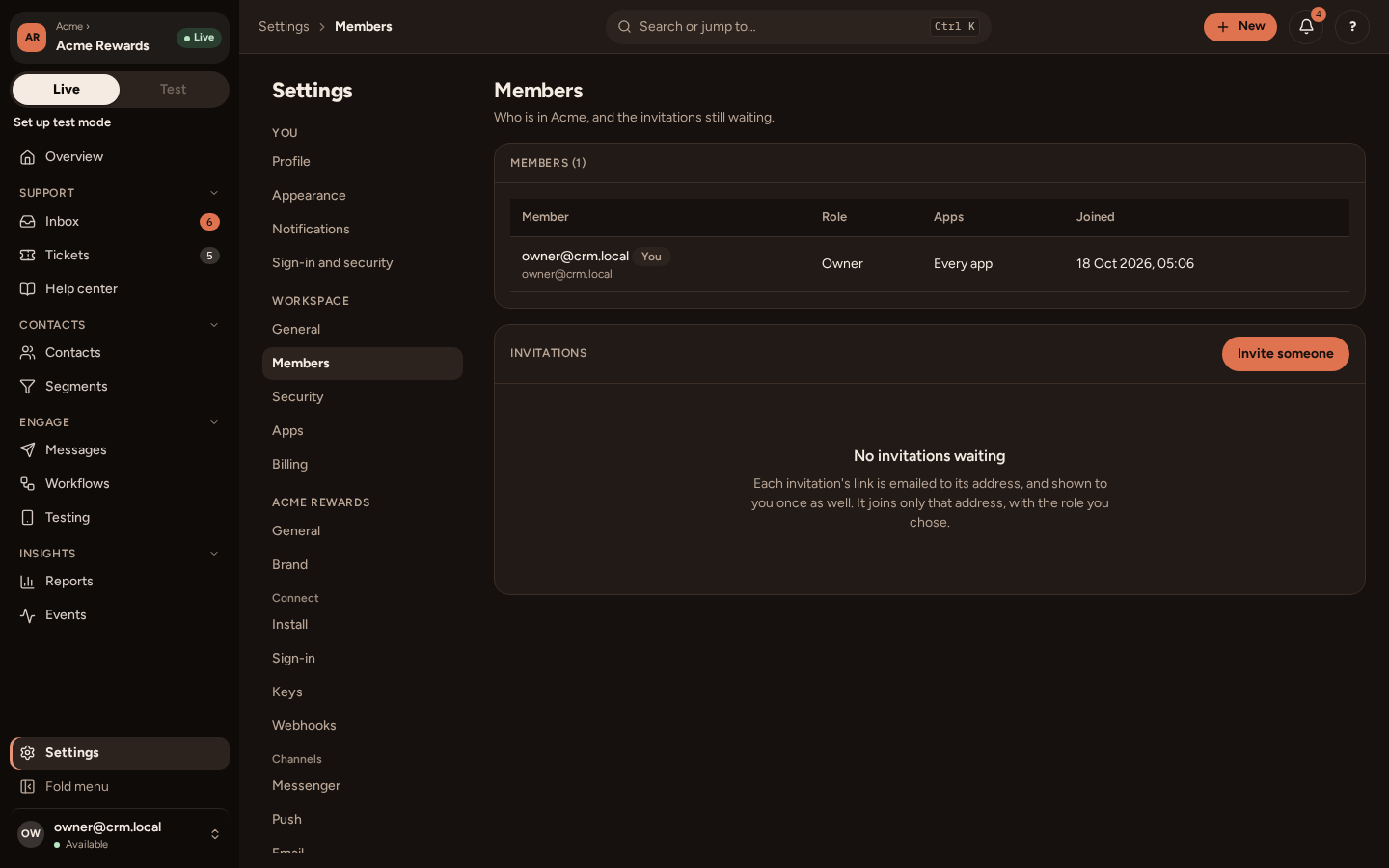Image resolution: width=1389 pixels, height=868 pixels.
Task: Collapse the Engage section
Action: [x=214, y=422]
